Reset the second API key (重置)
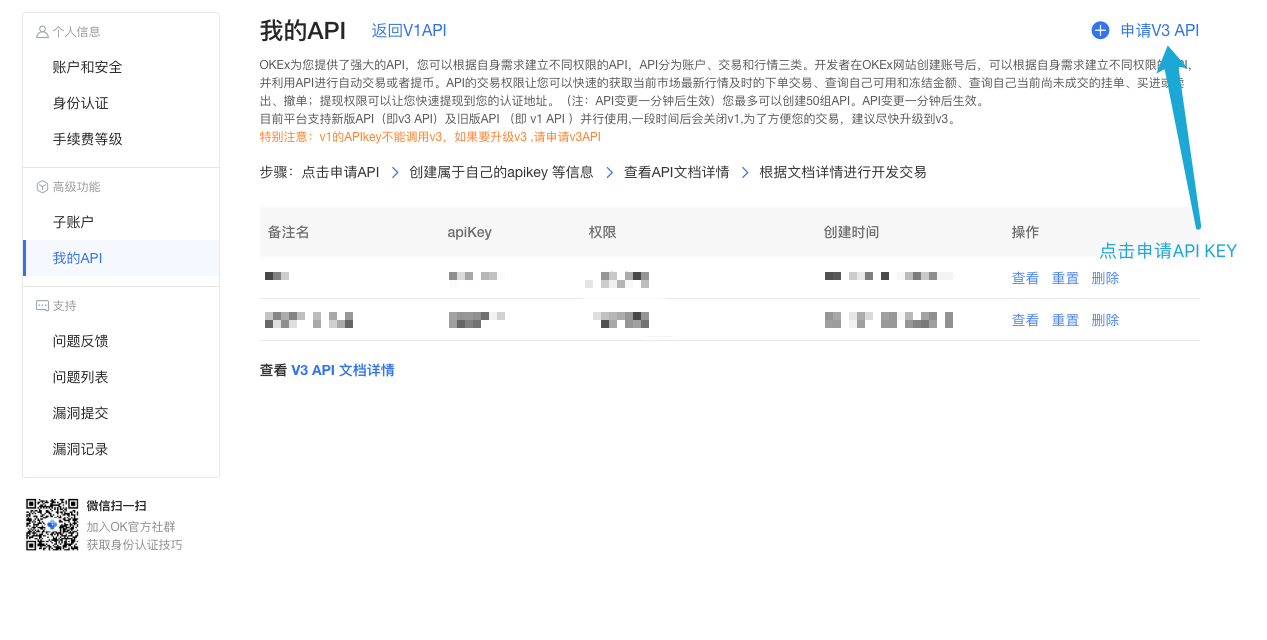 (1065, 320)
